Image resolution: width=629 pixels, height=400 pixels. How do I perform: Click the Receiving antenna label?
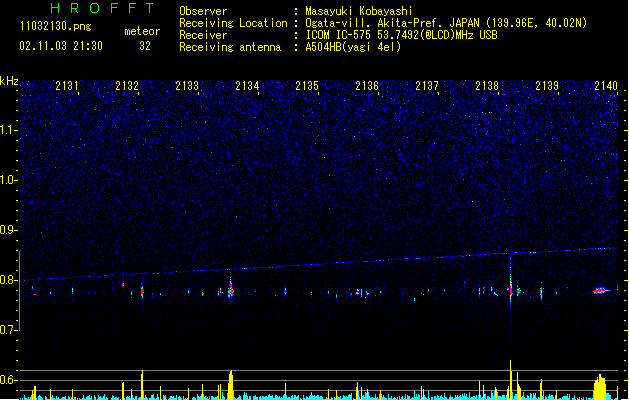tap(230, 47)
